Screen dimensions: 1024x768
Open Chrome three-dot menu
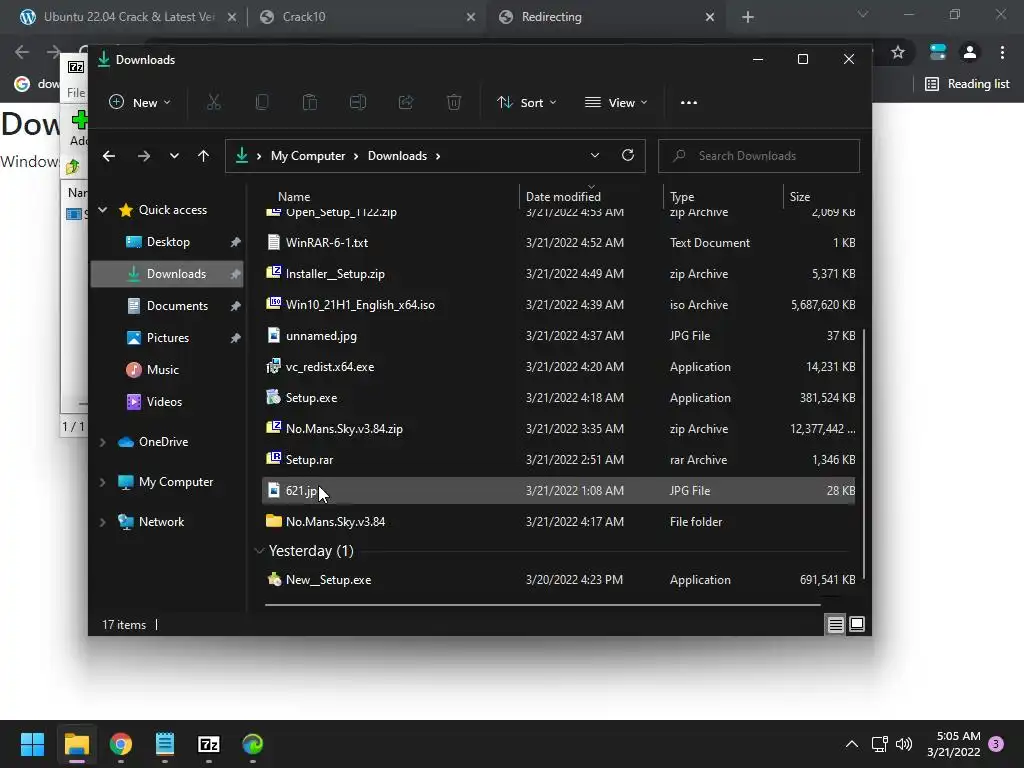click(x=1002, y=52)
